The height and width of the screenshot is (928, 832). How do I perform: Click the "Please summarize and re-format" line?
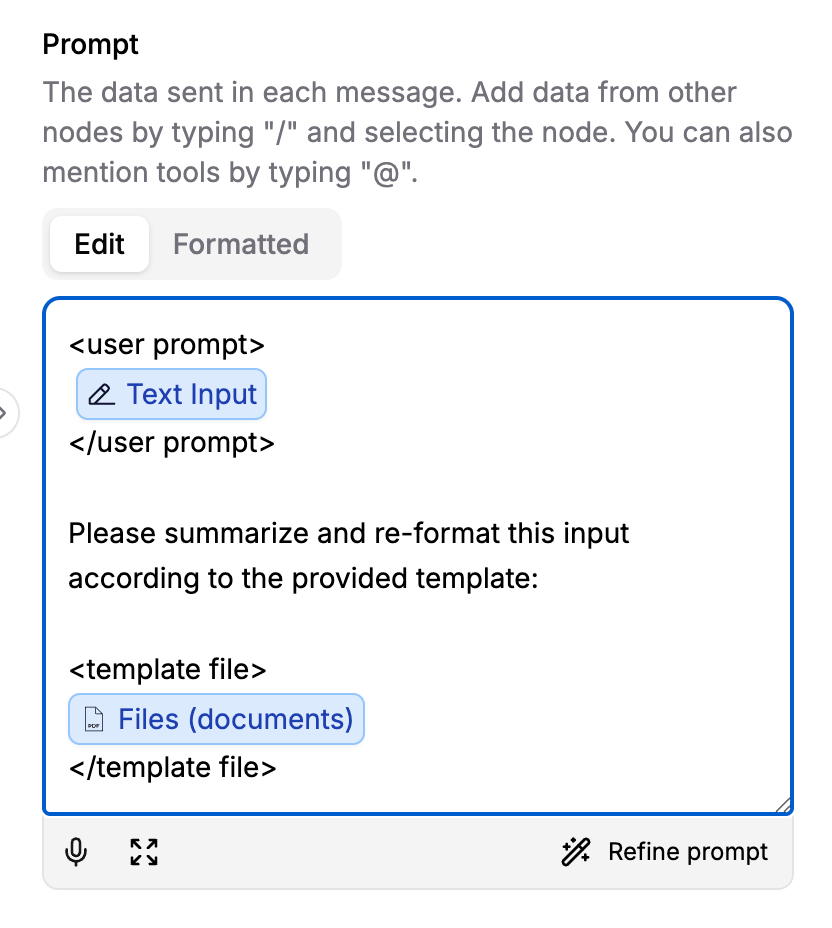[x=349, y=533]
